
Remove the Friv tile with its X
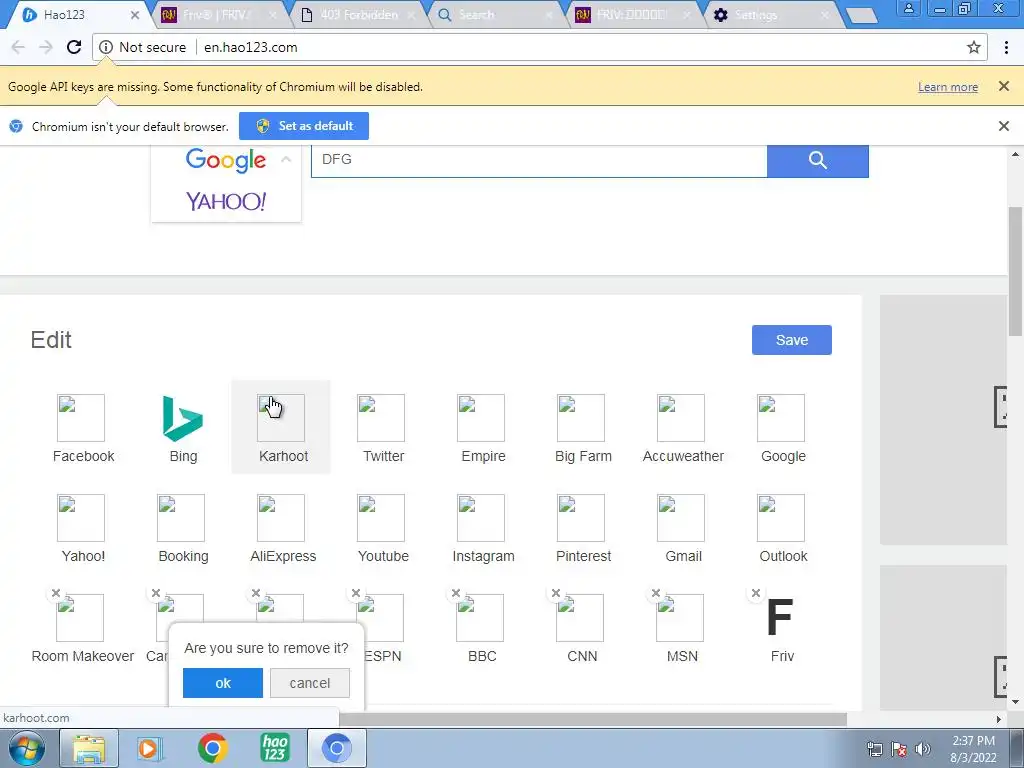coord(755,593)
